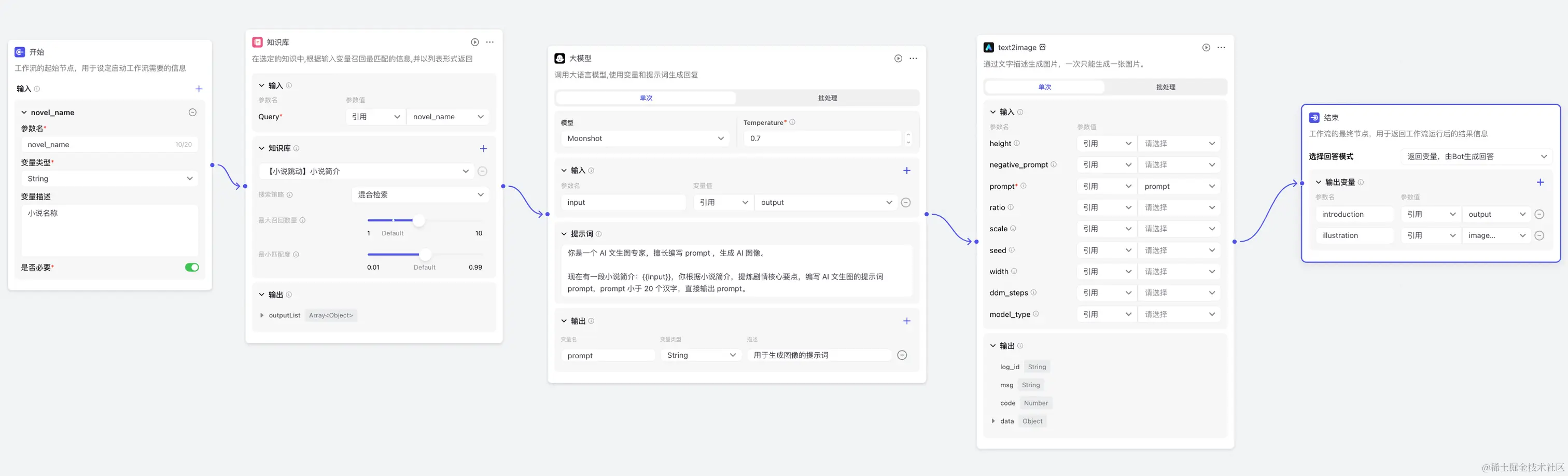The image size is (1568, 476).
Task: Open the Query reference type dropdown
Action: [x=375, y=117]
